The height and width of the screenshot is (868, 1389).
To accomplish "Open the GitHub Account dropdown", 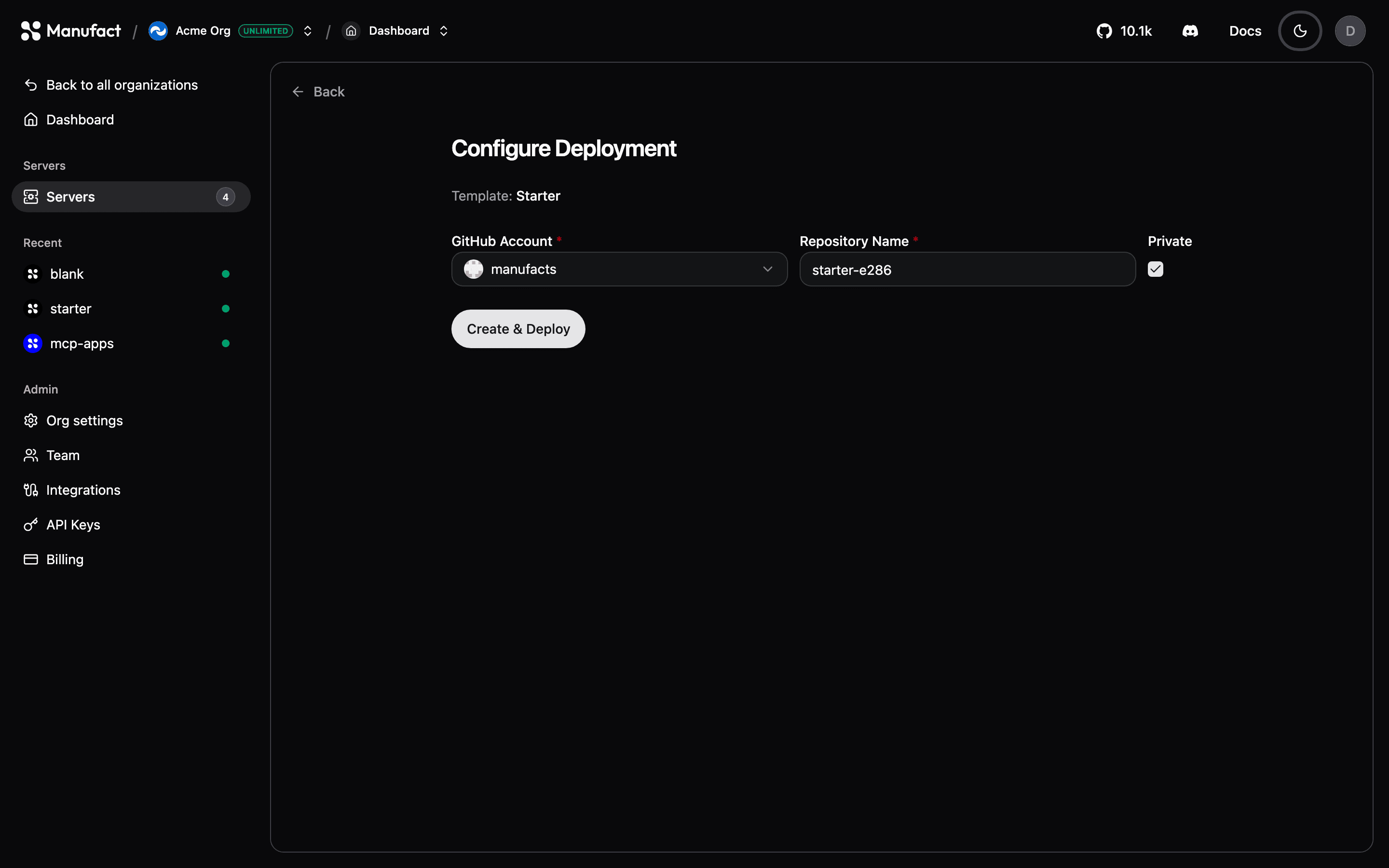I will click(x=619, y=269).
